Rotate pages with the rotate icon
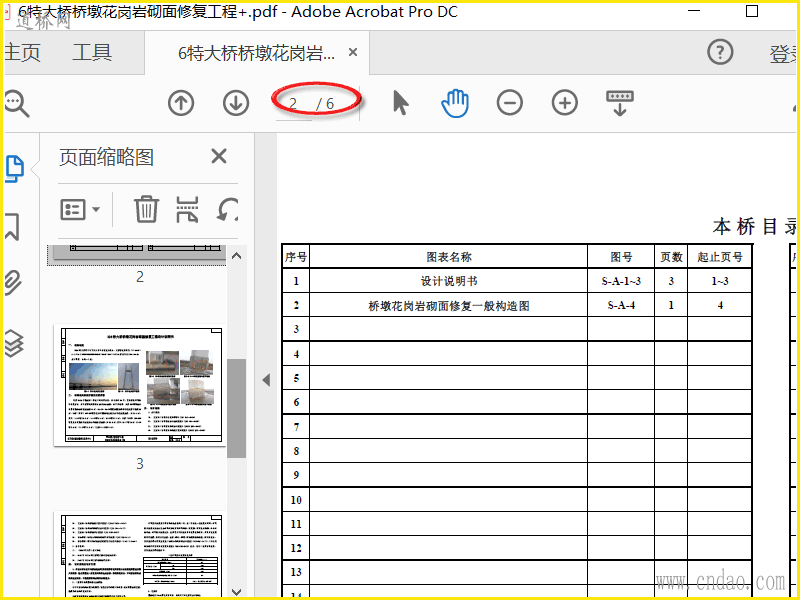Image resolution: width=800 pixels, height=600 pixels. [x=228, y=209]
